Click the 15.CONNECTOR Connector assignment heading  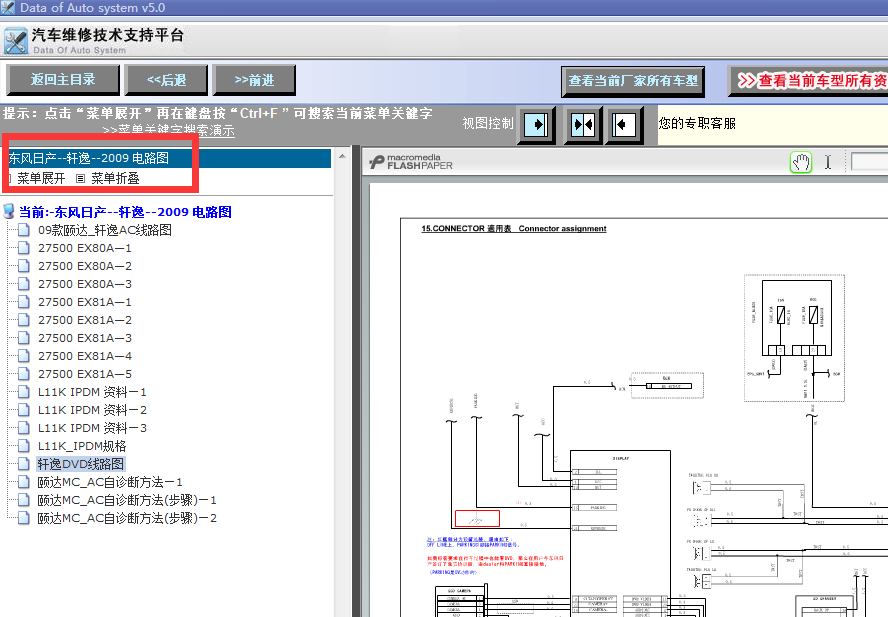point(514,229)
